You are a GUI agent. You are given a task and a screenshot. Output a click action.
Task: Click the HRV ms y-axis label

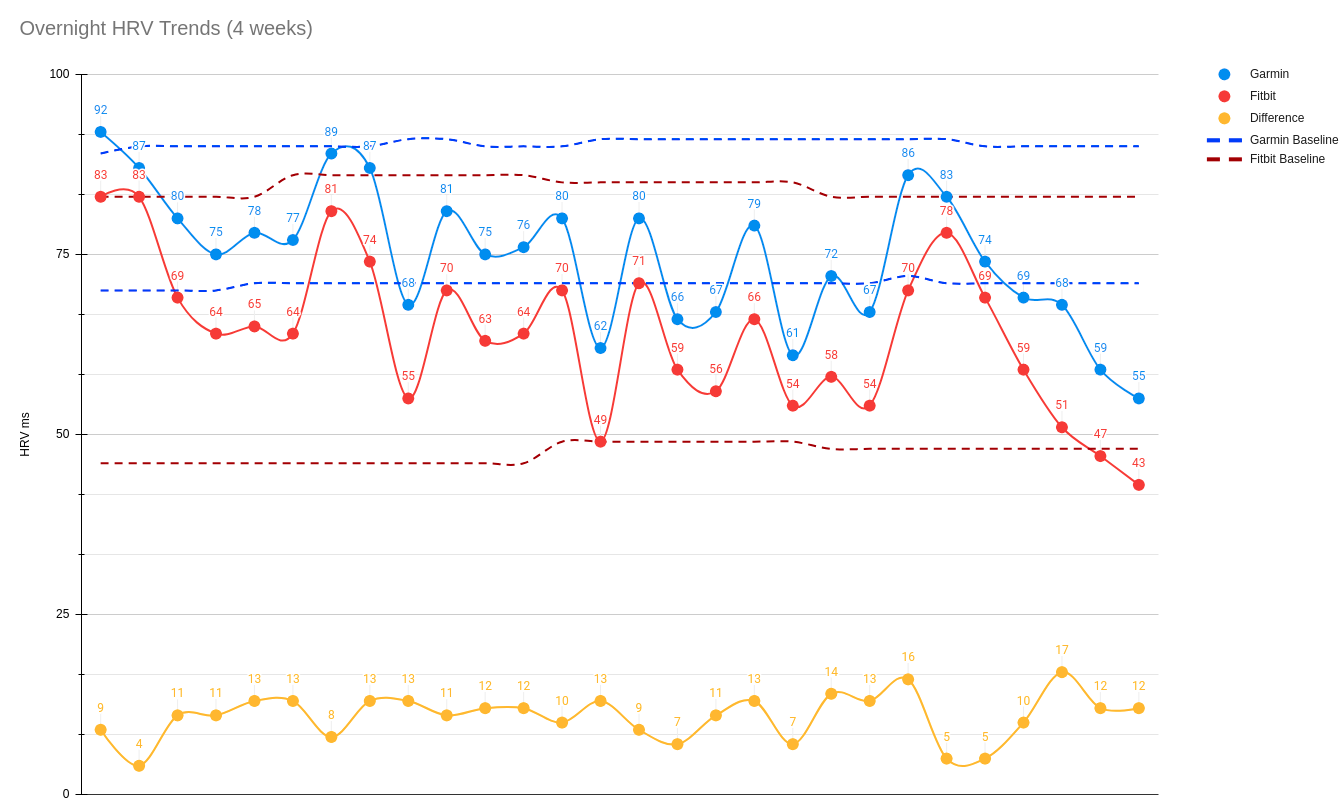(25, 434)
